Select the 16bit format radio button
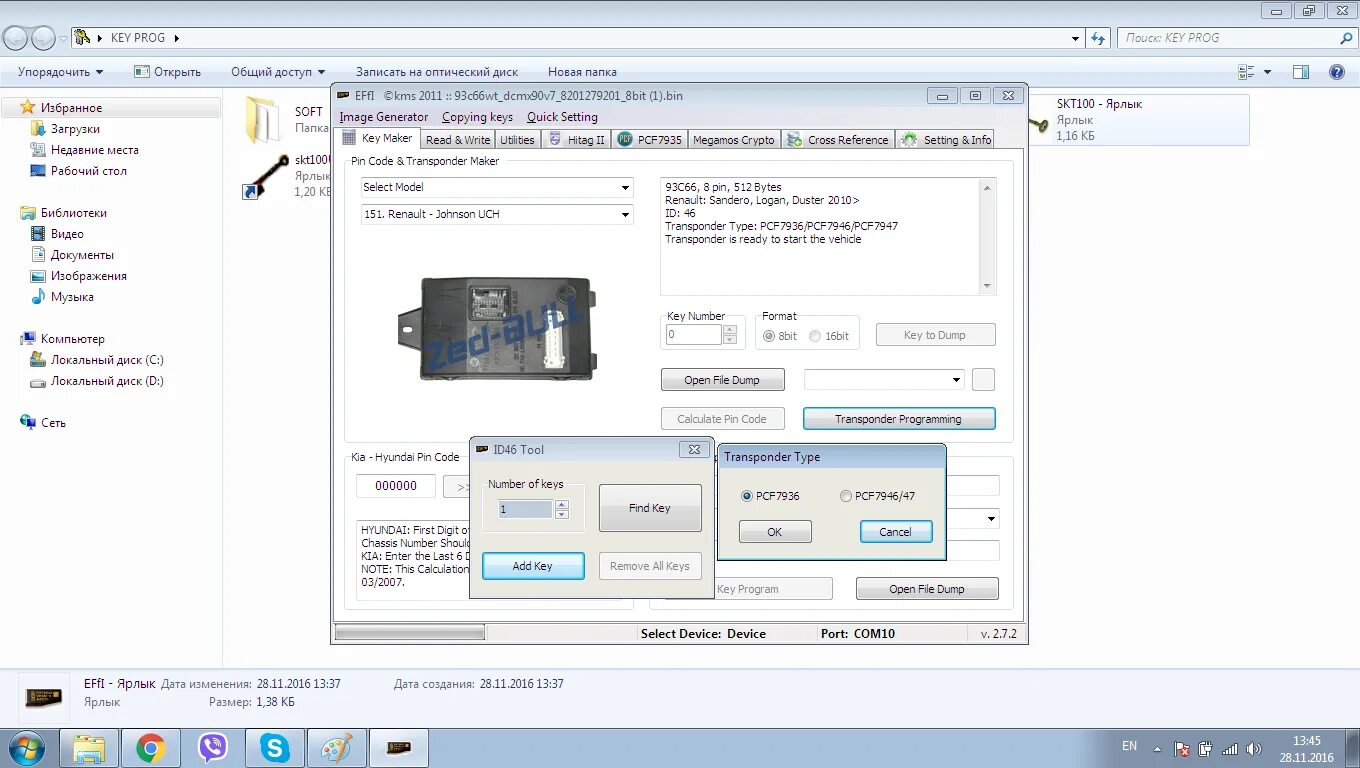This screenshot has height=768, width=1360. 815,336
